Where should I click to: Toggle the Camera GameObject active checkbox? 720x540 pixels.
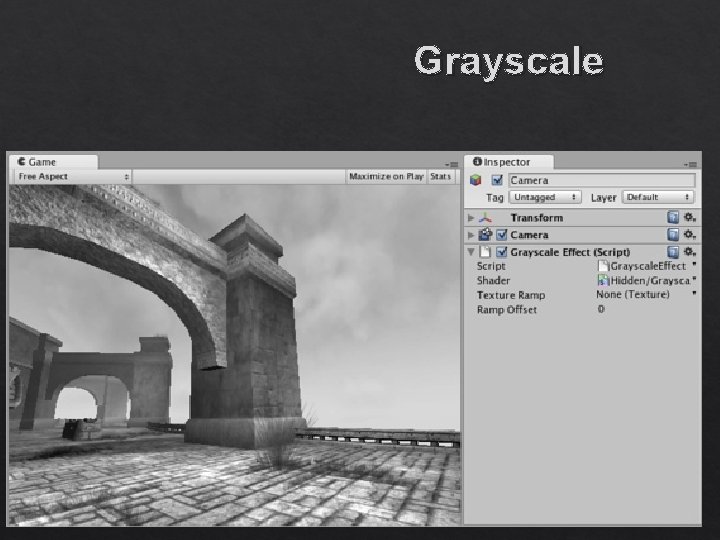pyautogui.click(x=497, y=180)
